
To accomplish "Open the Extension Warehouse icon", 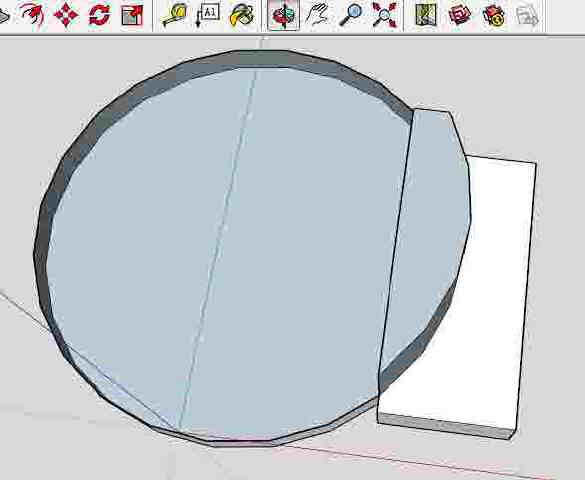I will [493, 15].
